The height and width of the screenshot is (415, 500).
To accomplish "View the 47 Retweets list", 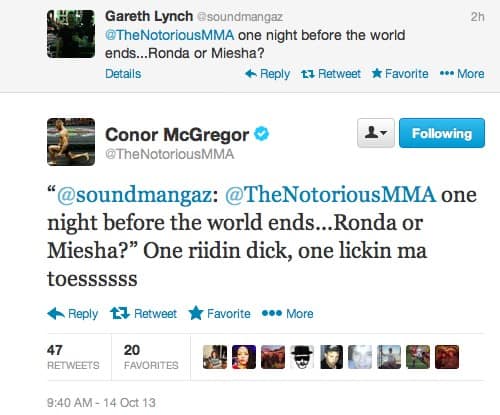I will (x=73, y=357).
